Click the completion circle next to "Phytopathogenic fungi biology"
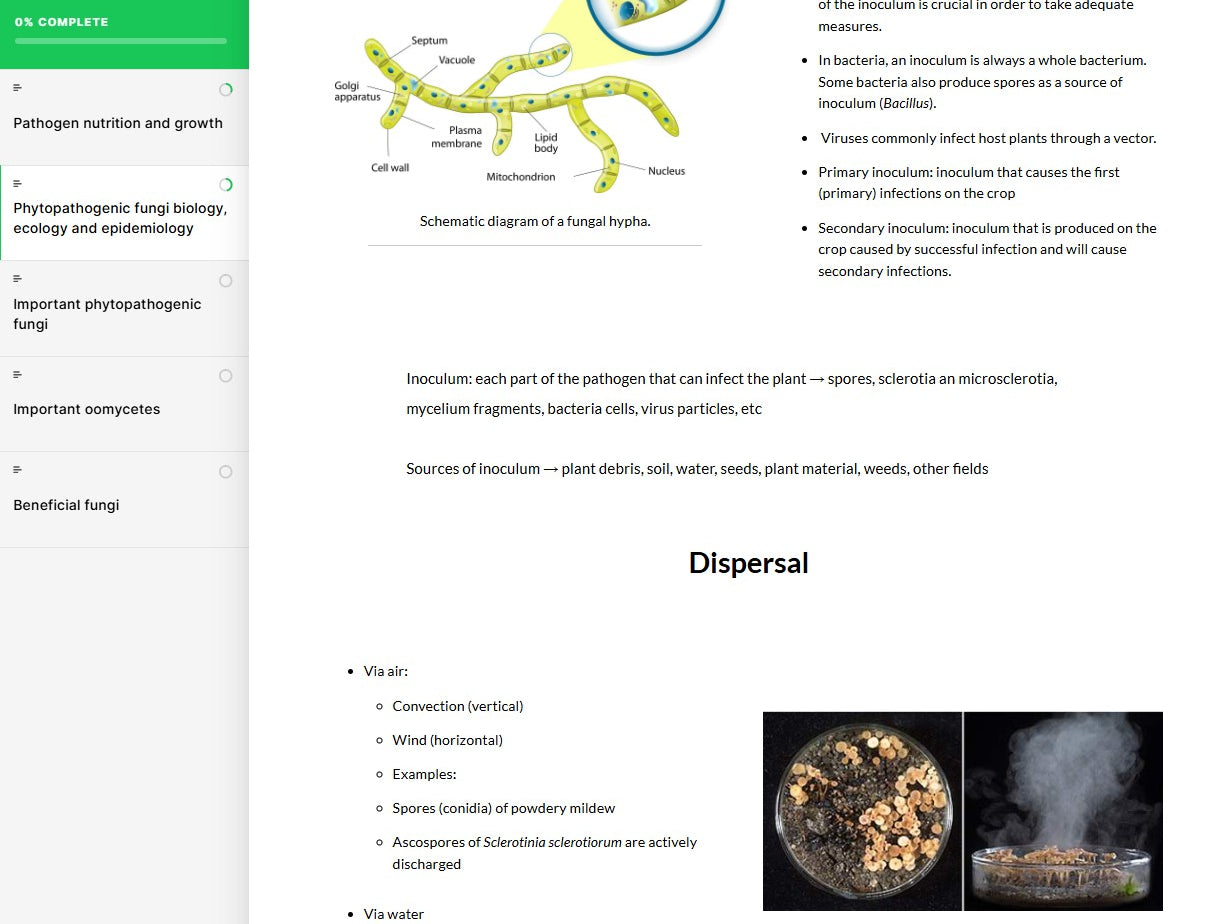Screen dimensions: 1232x924 (226, 184)
